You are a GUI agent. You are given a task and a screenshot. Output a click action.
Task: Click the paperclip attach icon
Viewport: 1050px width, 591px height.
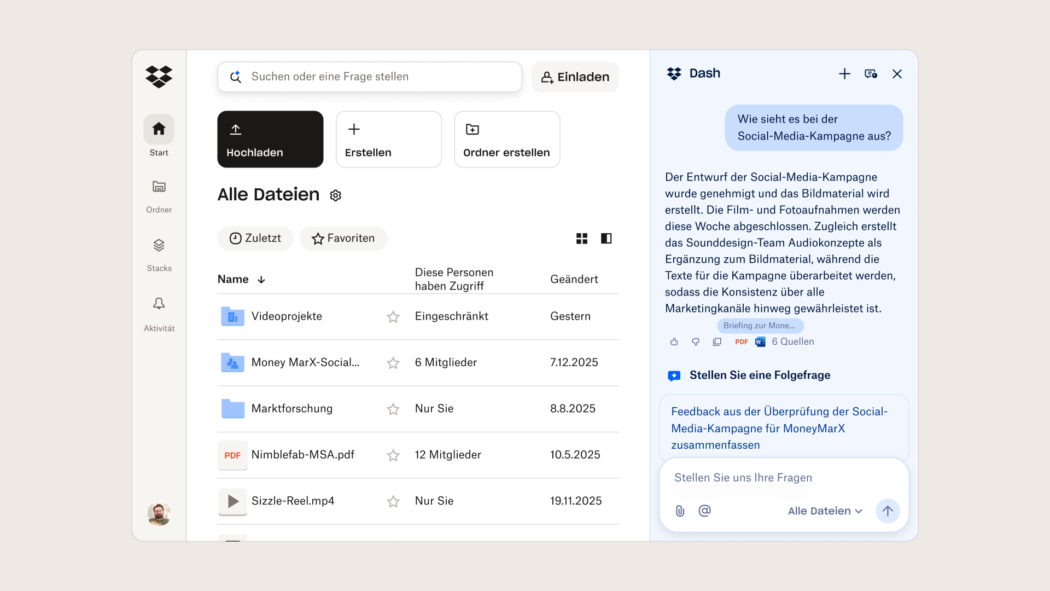(680, 511)
